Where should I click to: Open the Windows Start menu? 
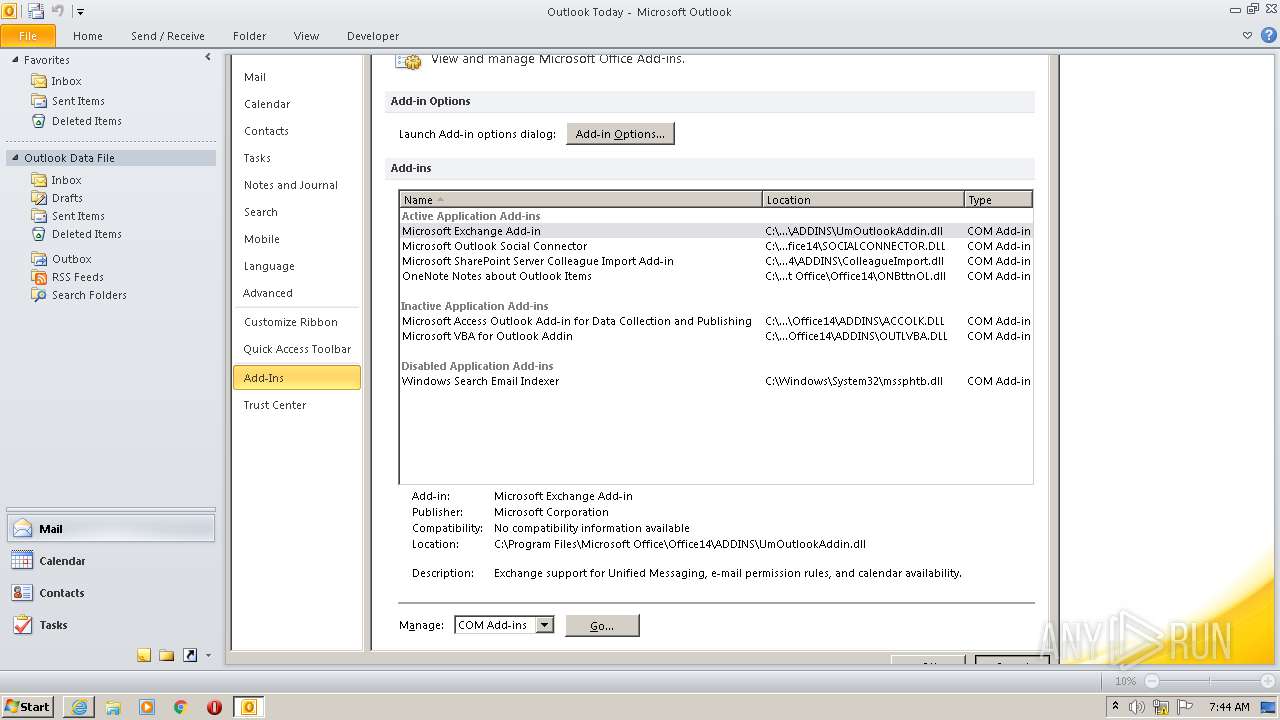(x=28, y=706)
